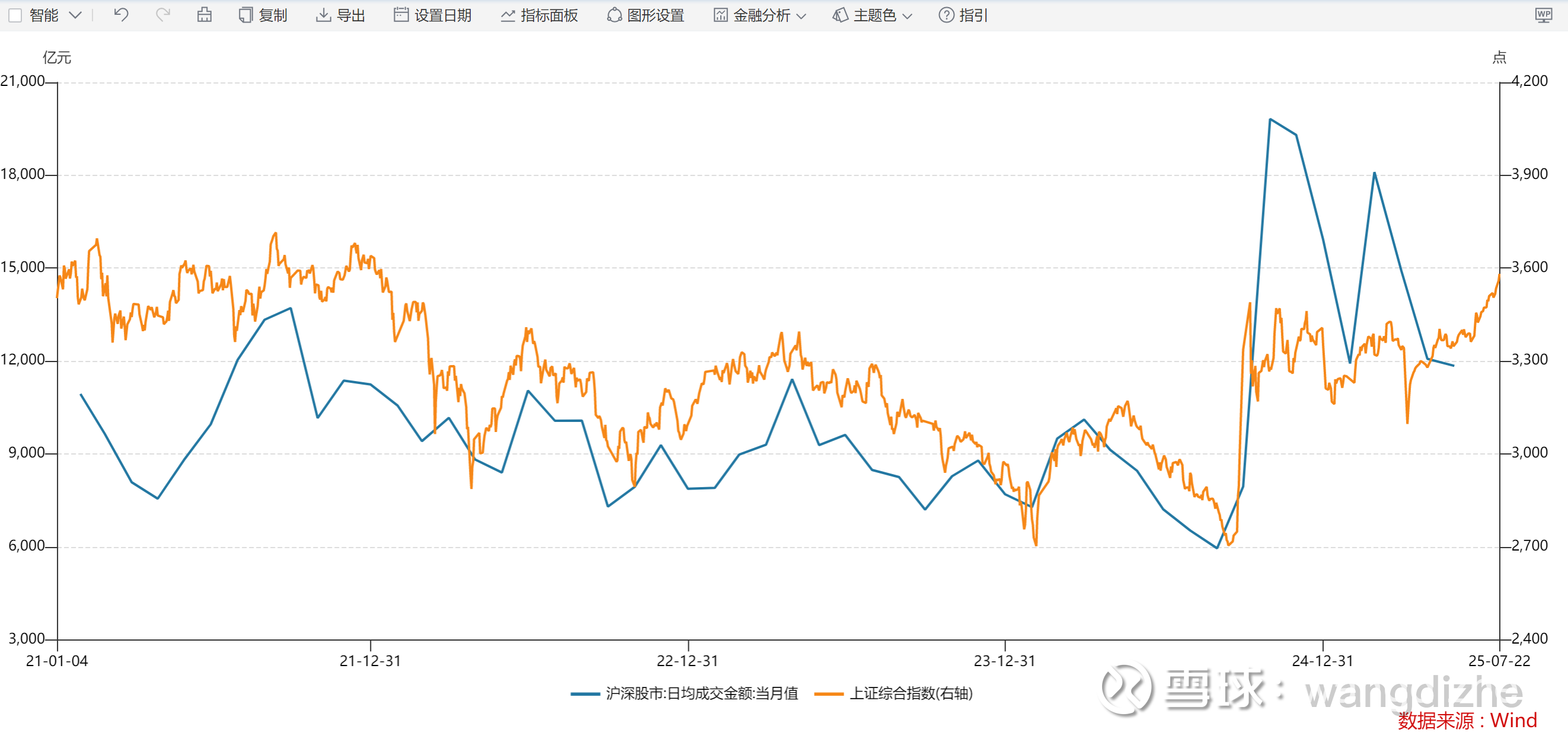Toggle the 沪深股市:日均成交金额:当月值 legend entry
Image resolution: width=1568 pixels, height=739 pixels.
point(684,693)
